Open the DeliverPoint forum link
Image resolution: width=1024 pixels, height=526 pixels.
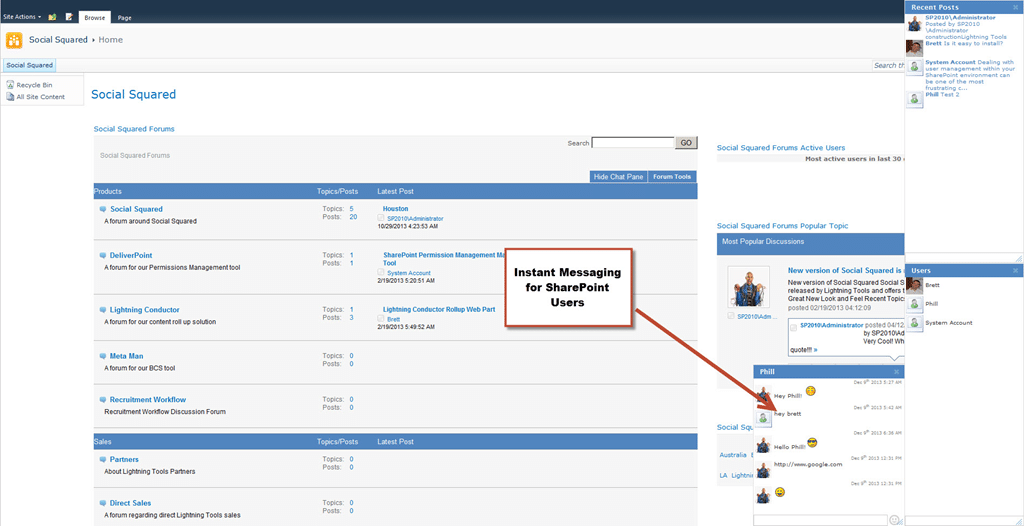pos(131,255)
